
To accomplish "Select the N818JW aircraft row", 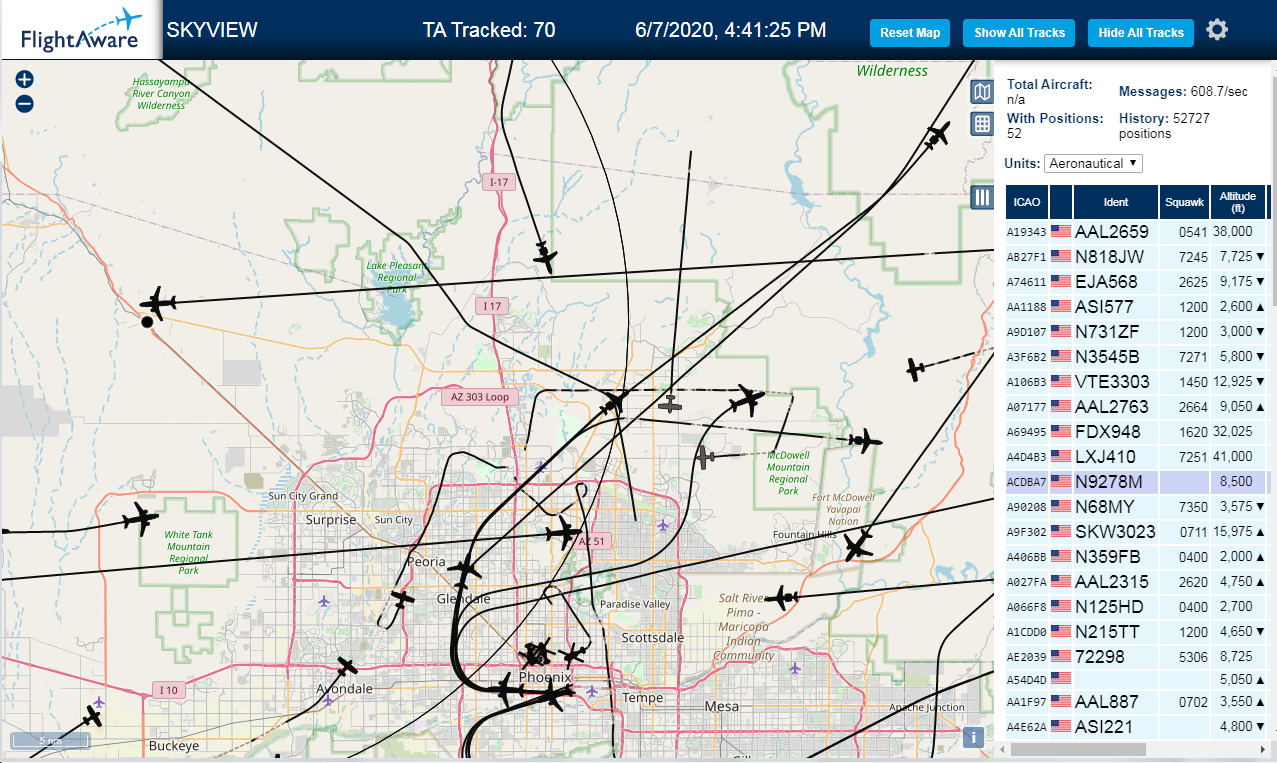I will tap(1136, 257).
